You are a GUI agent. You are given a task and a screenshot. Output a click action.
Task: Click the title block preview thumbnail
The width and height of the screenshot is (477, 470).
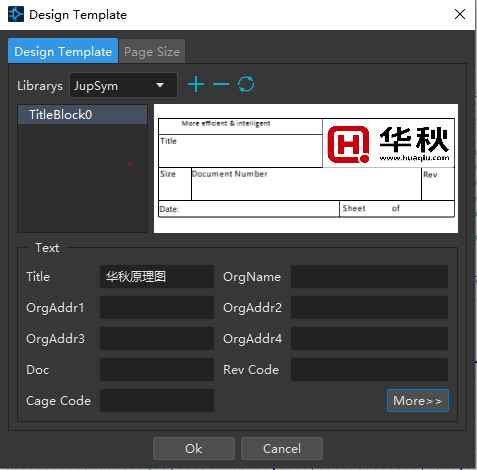(x=306, y=168)
